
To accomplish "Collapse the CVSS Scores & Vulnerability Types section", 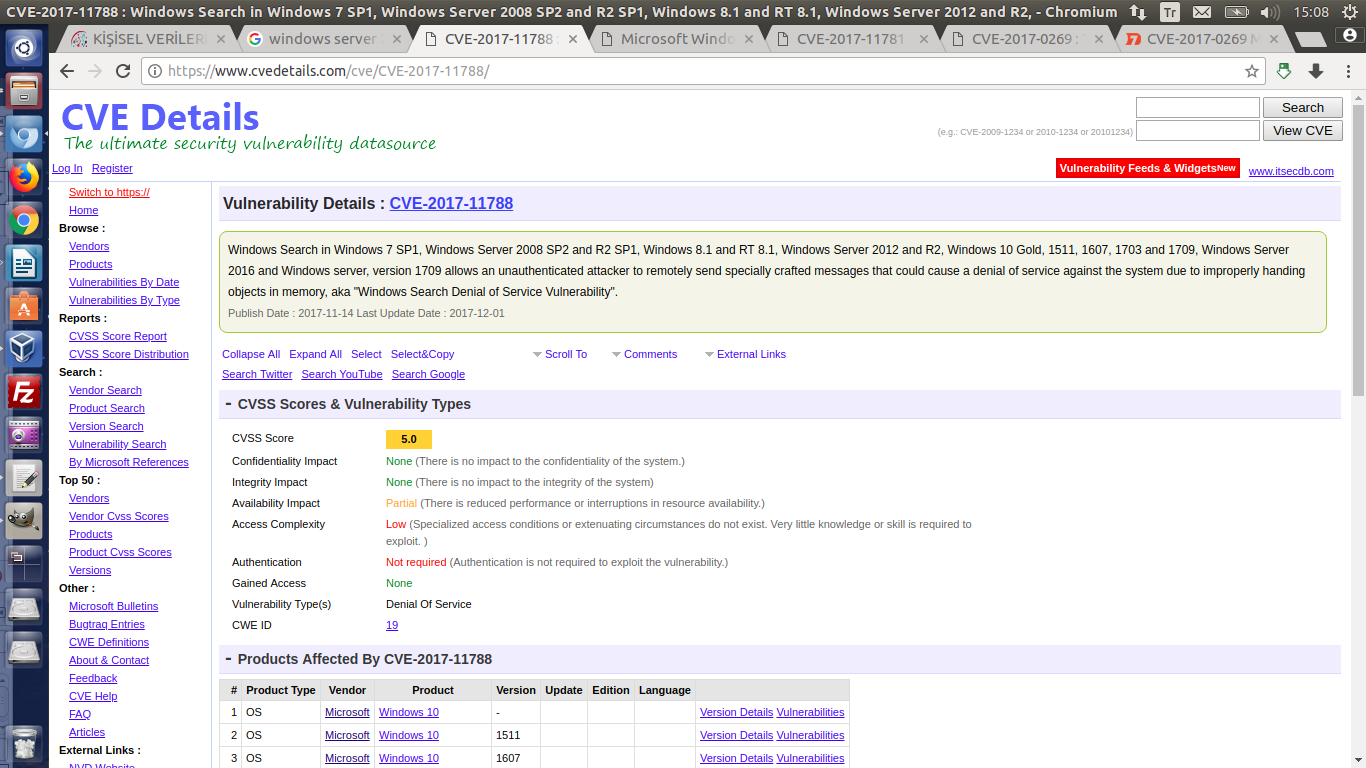I will coord(228,404).
